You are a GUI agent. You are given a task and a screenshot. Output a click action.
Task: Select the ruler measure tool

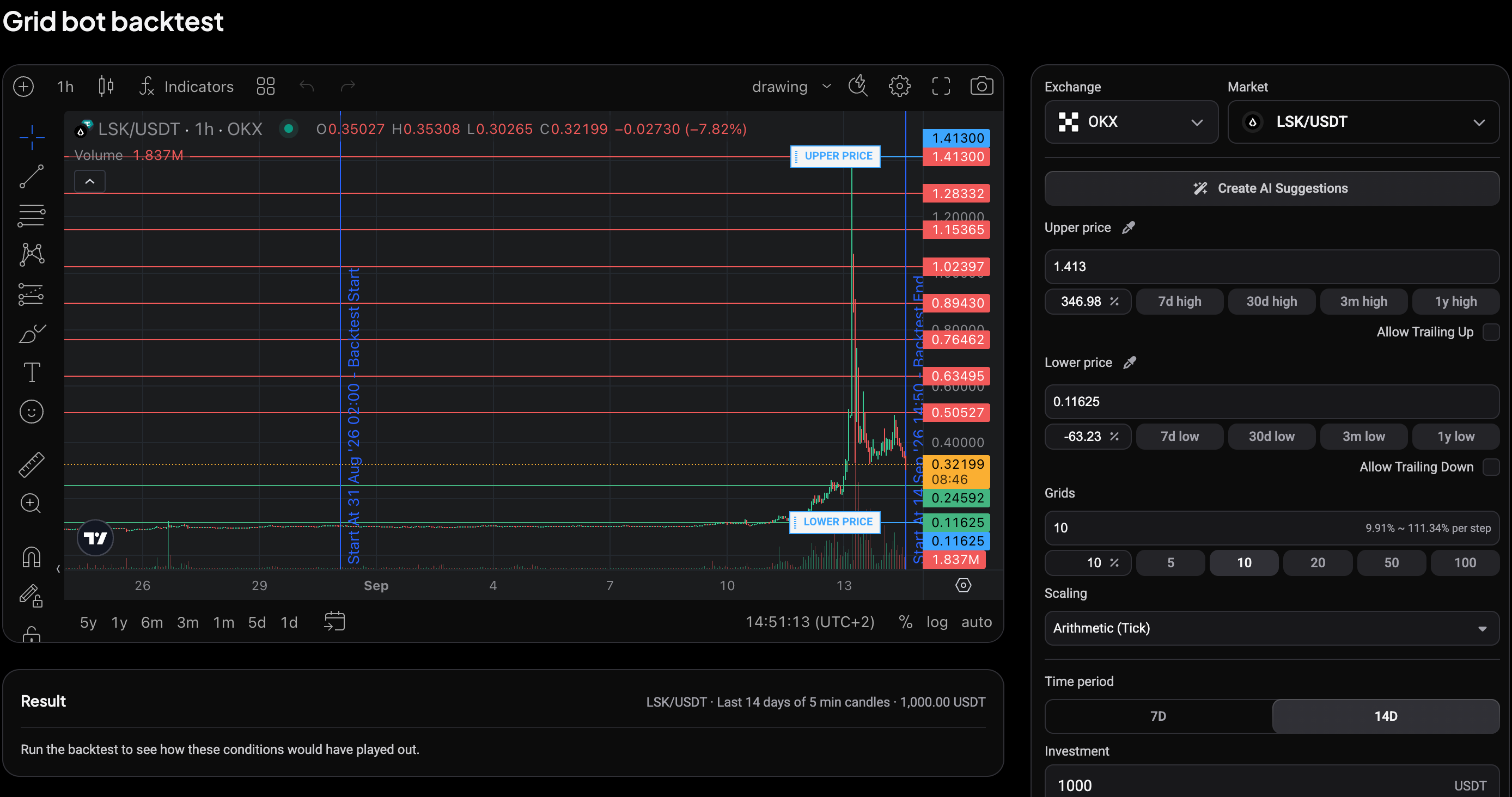[32, 465]
